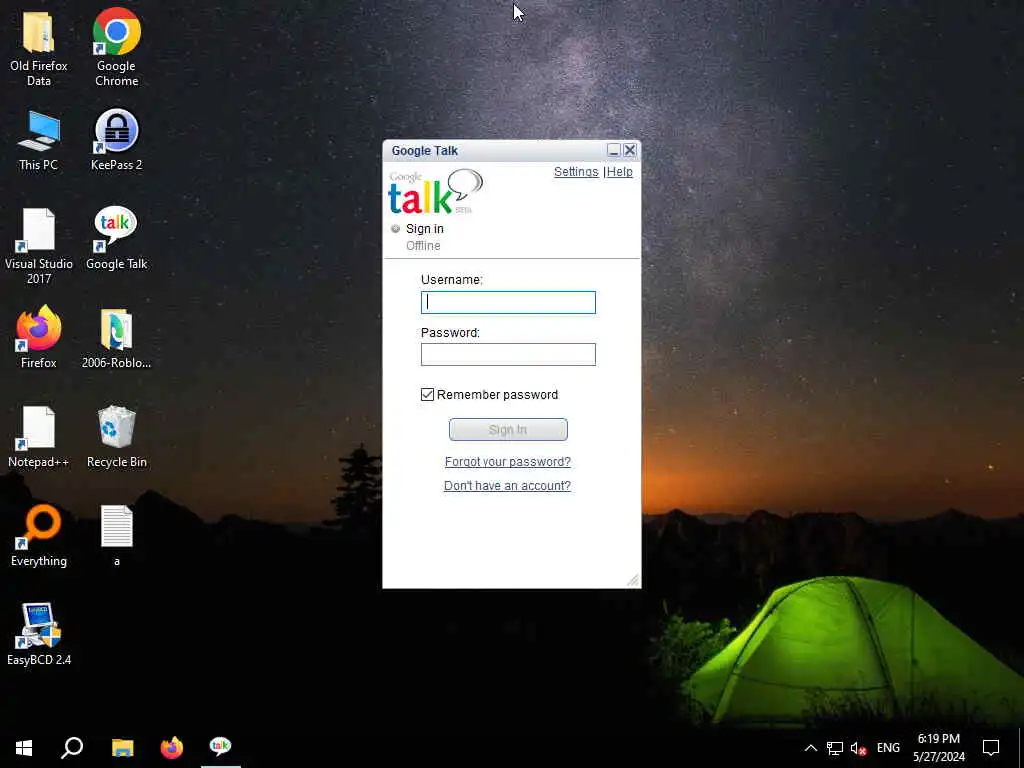Click the Google Talk window resize grip
Viewport: 1024px width, 768px height.
(633, 580)
